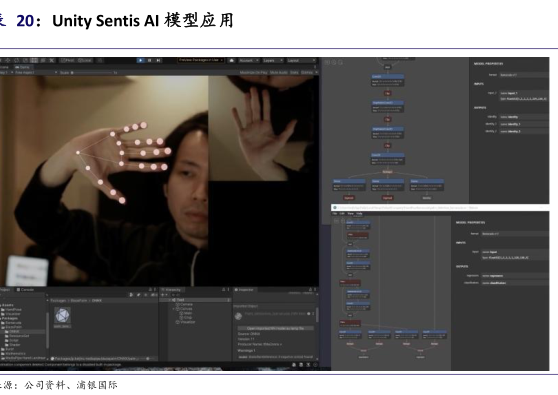The image size is (558, 395).
Task: Toggle Local handle rotation button
Action: click(85, 60)
